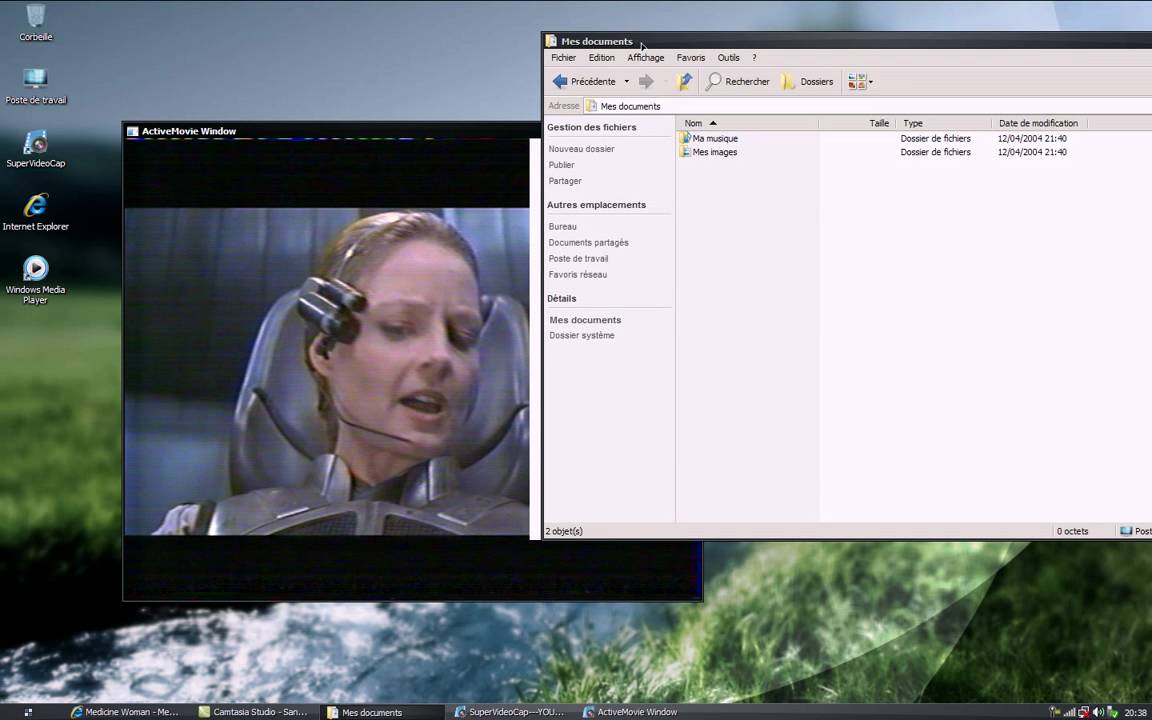Screen dimensions: 1152x720
Task: Open the Affichage menu
Action: tap(645, 57)
